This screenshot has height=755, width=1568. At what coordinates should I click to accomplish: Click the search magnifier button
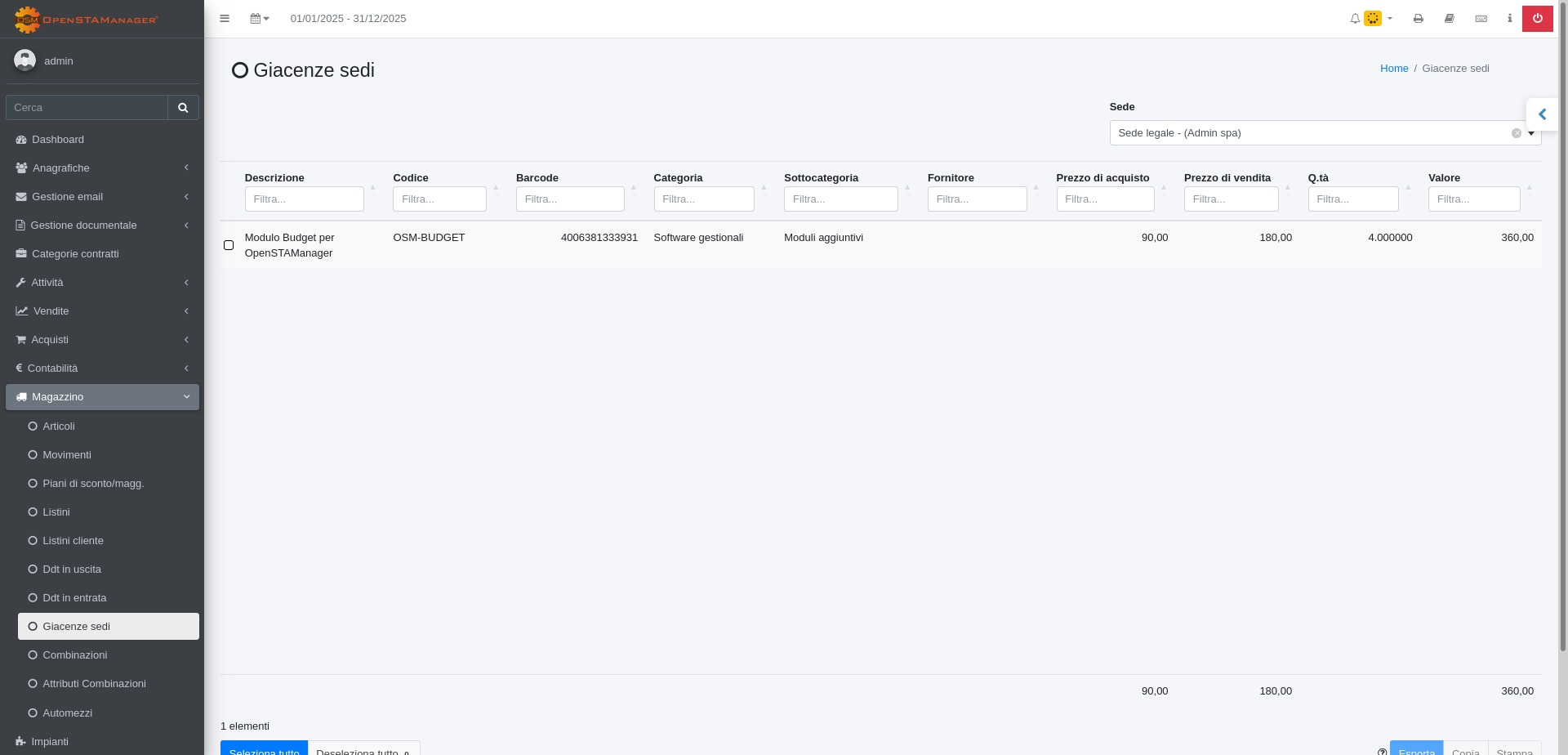click(183, 108)
